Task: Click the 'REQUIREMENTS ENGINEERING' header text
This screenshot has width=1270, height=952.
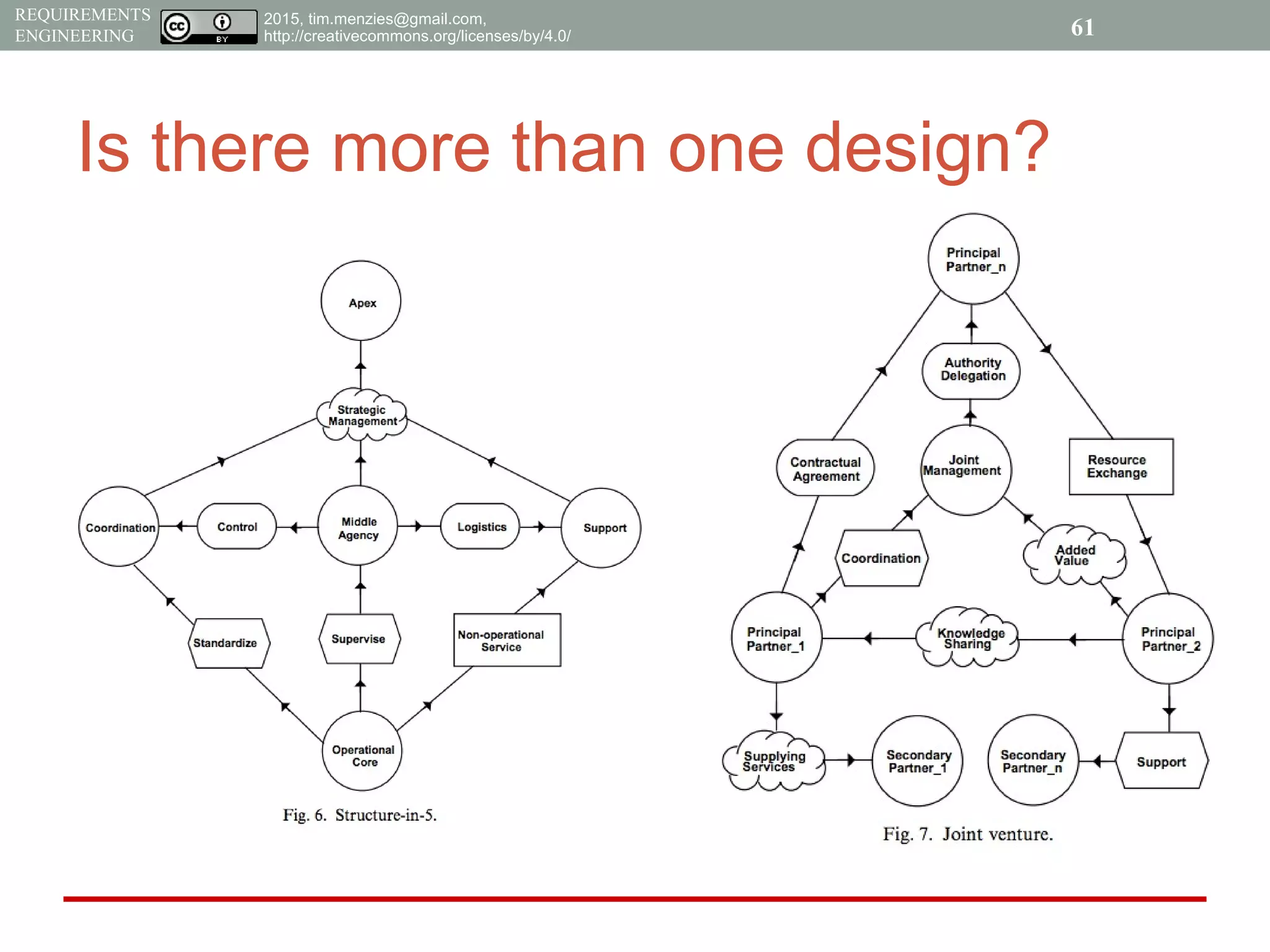Action: click(x=82, y=25)
